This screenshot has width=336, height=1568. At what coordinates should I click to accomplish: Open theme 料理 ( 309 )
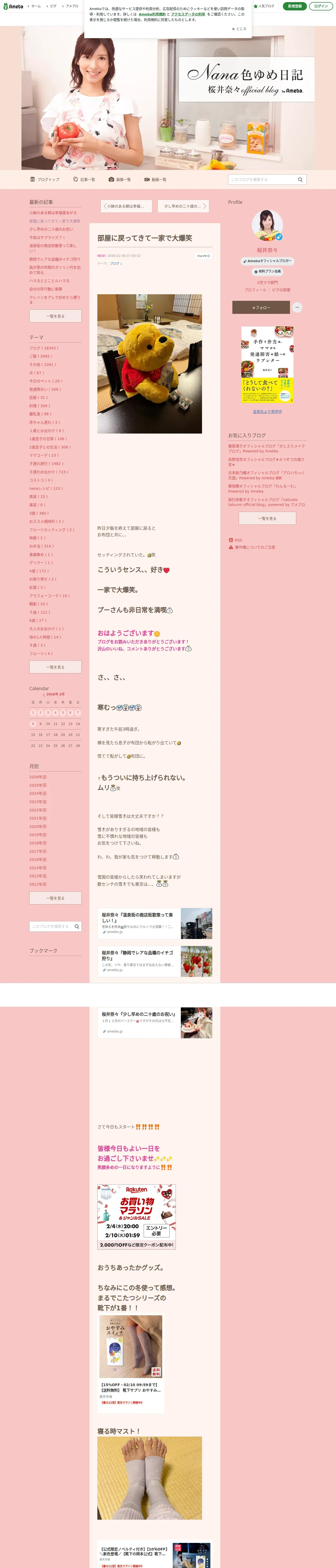(40, 406)
